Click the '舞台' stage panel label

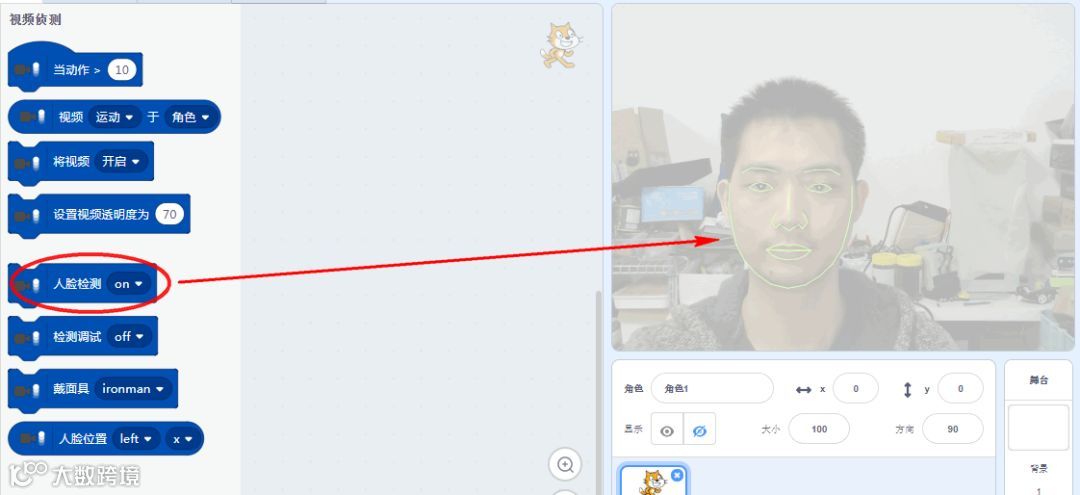point(1039,380)
